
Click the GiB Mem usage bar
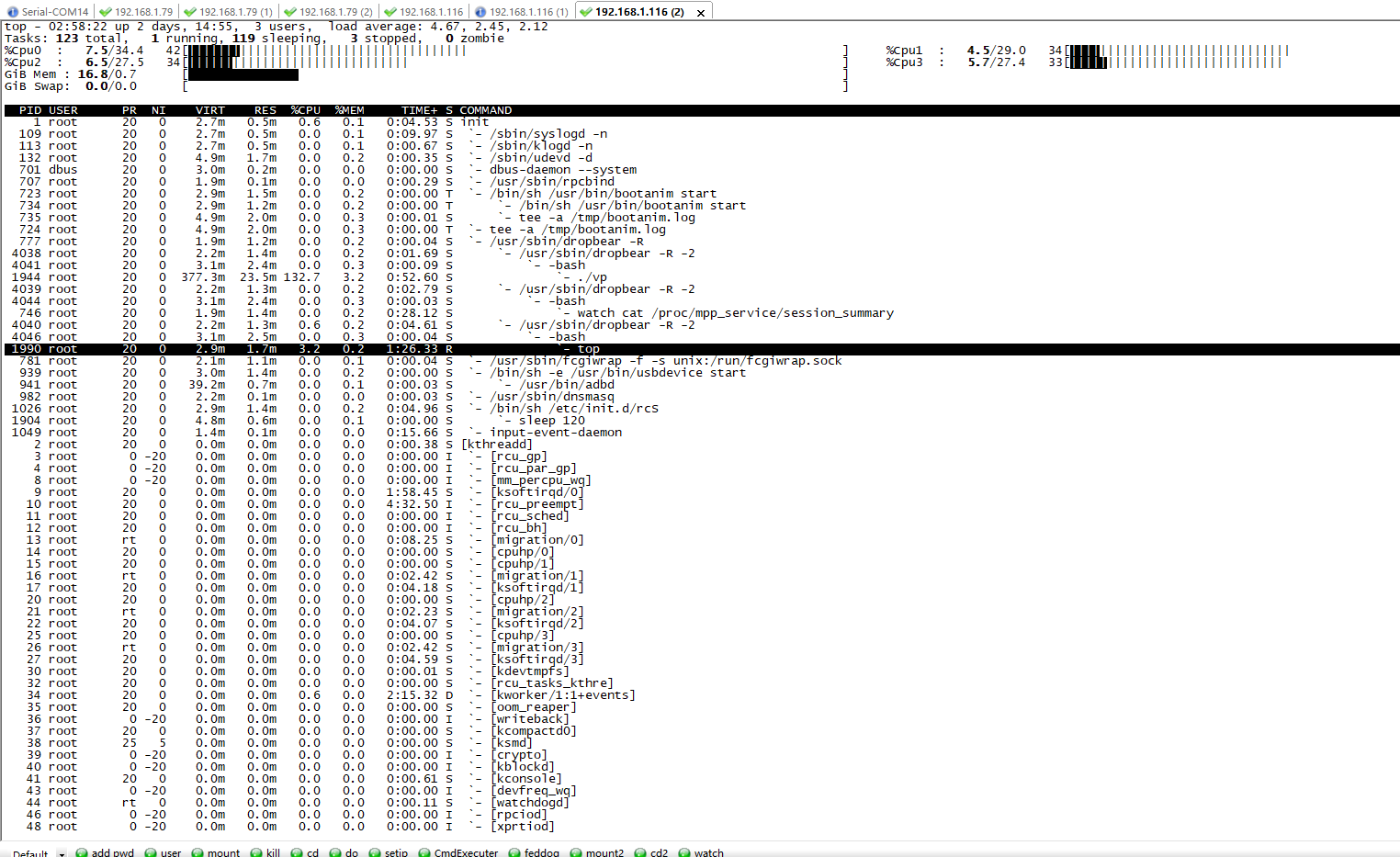(517, 74)
